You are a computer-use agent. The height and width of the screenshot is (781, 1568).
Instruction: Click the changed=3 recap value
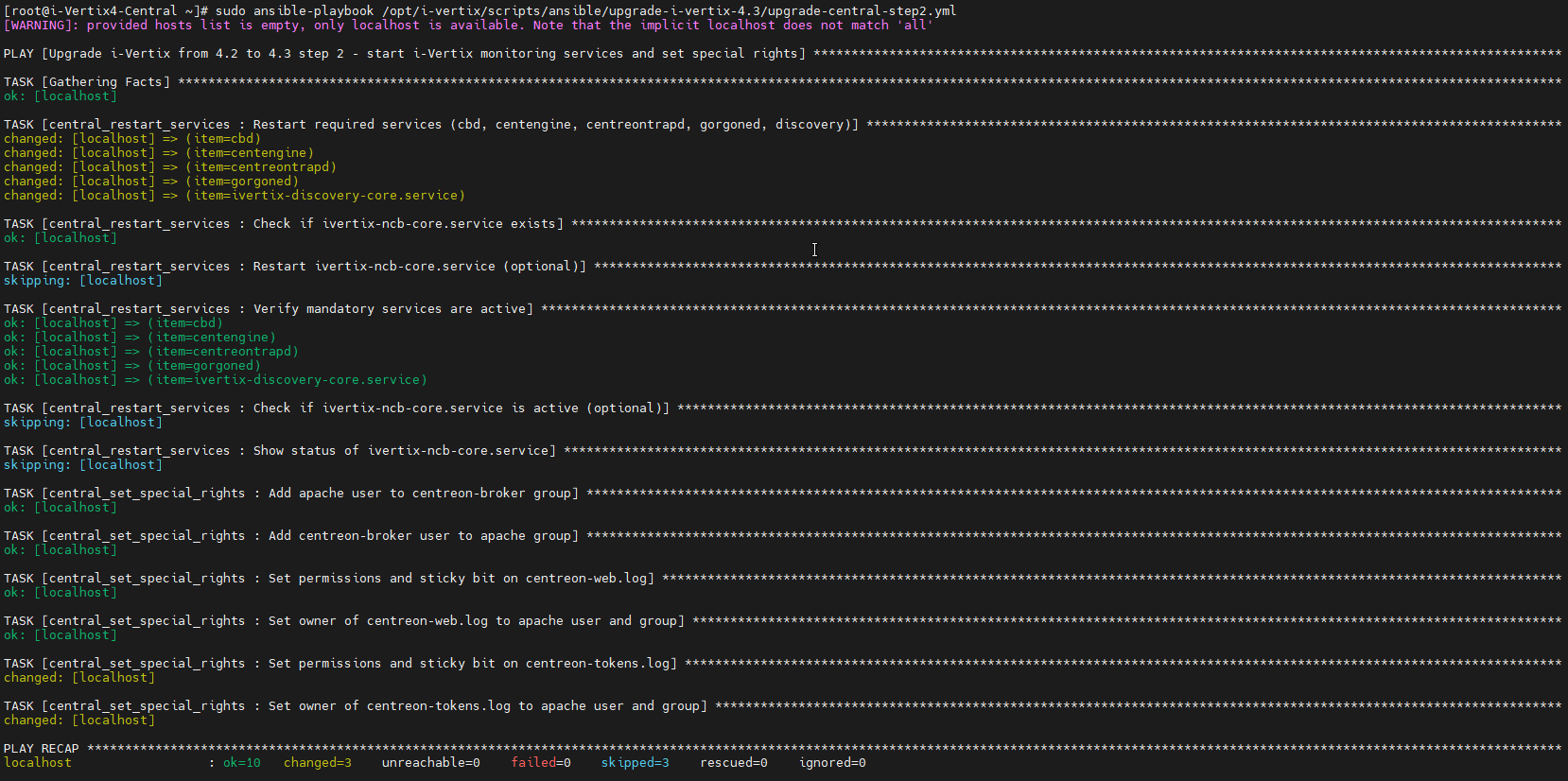[318, 763]
